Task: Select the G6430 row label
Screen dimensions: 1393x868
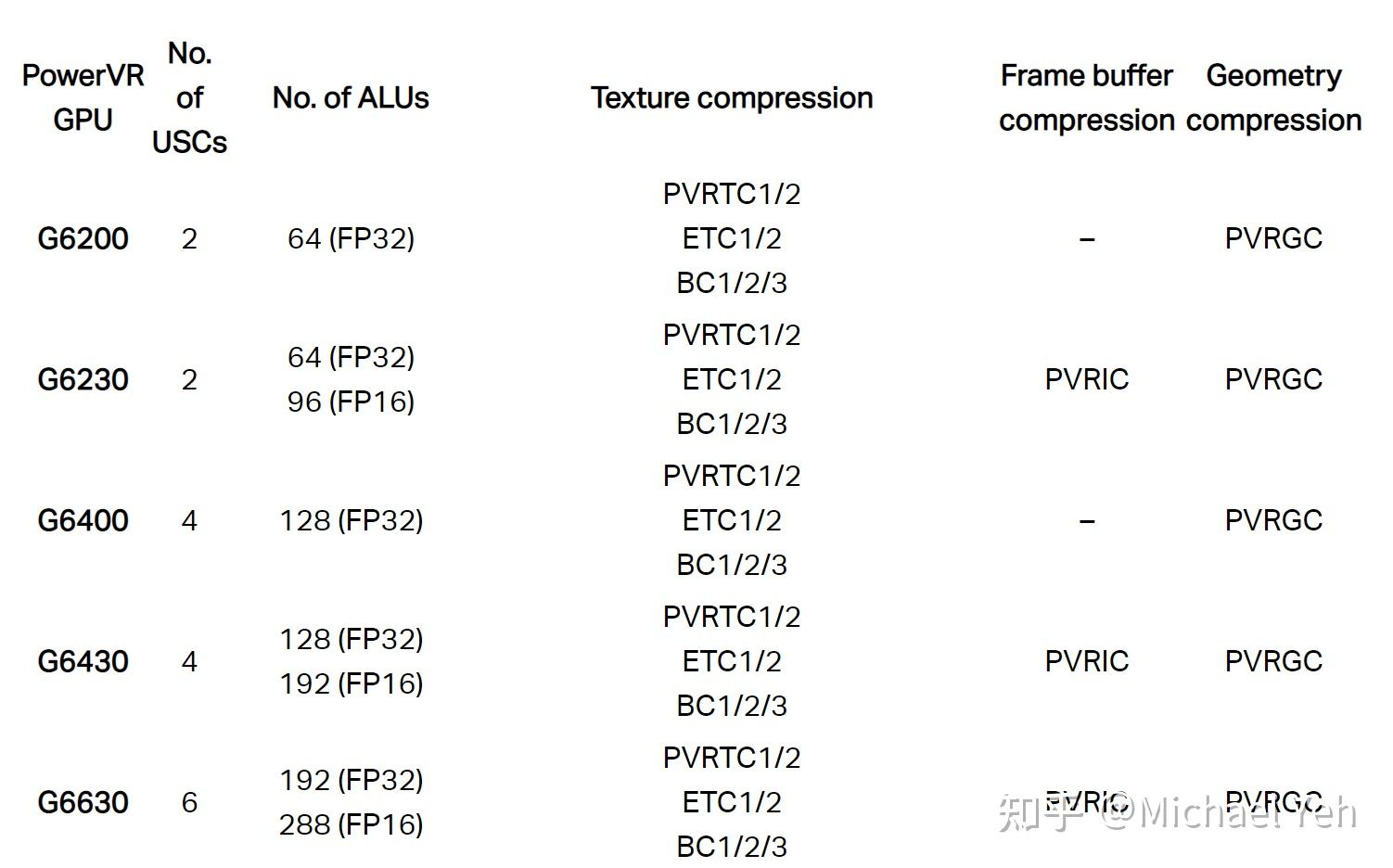Action: [x=83, y=661]
